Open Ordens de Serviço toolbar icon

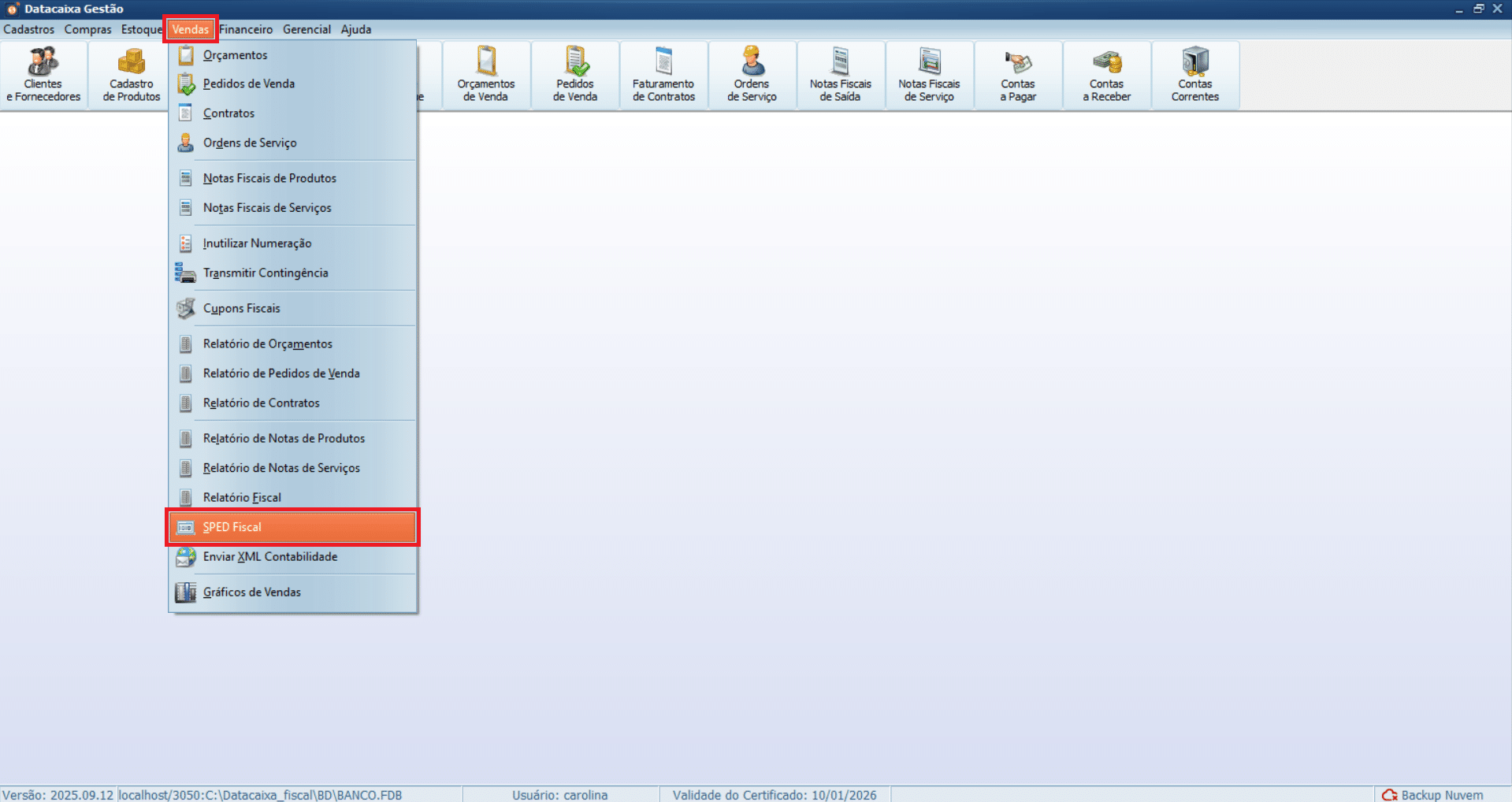pyautogui.click(x=752, y=75)
